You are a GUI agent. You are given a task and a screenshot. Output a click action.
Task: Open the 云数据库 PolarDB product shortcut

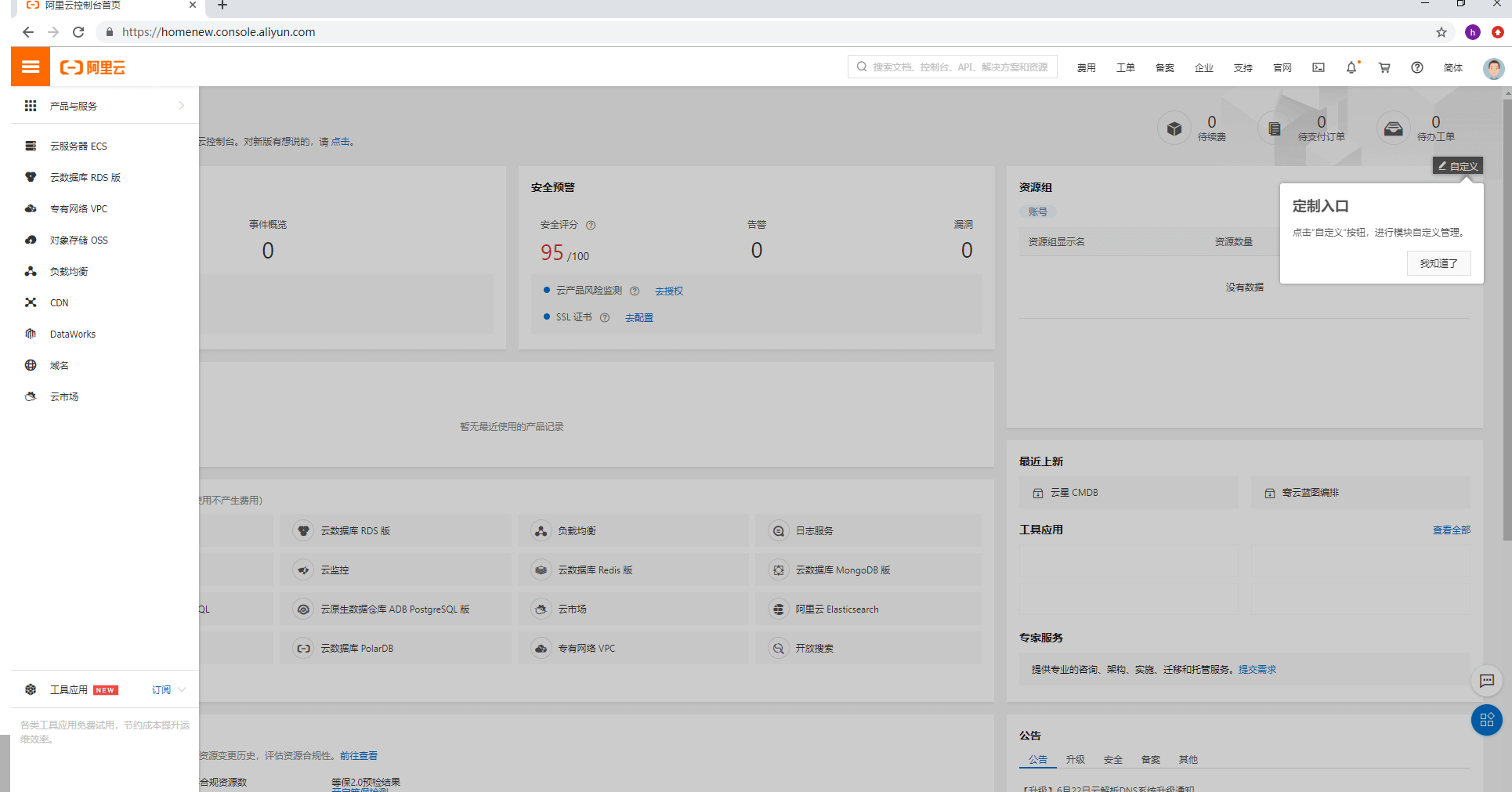(395, 648)
